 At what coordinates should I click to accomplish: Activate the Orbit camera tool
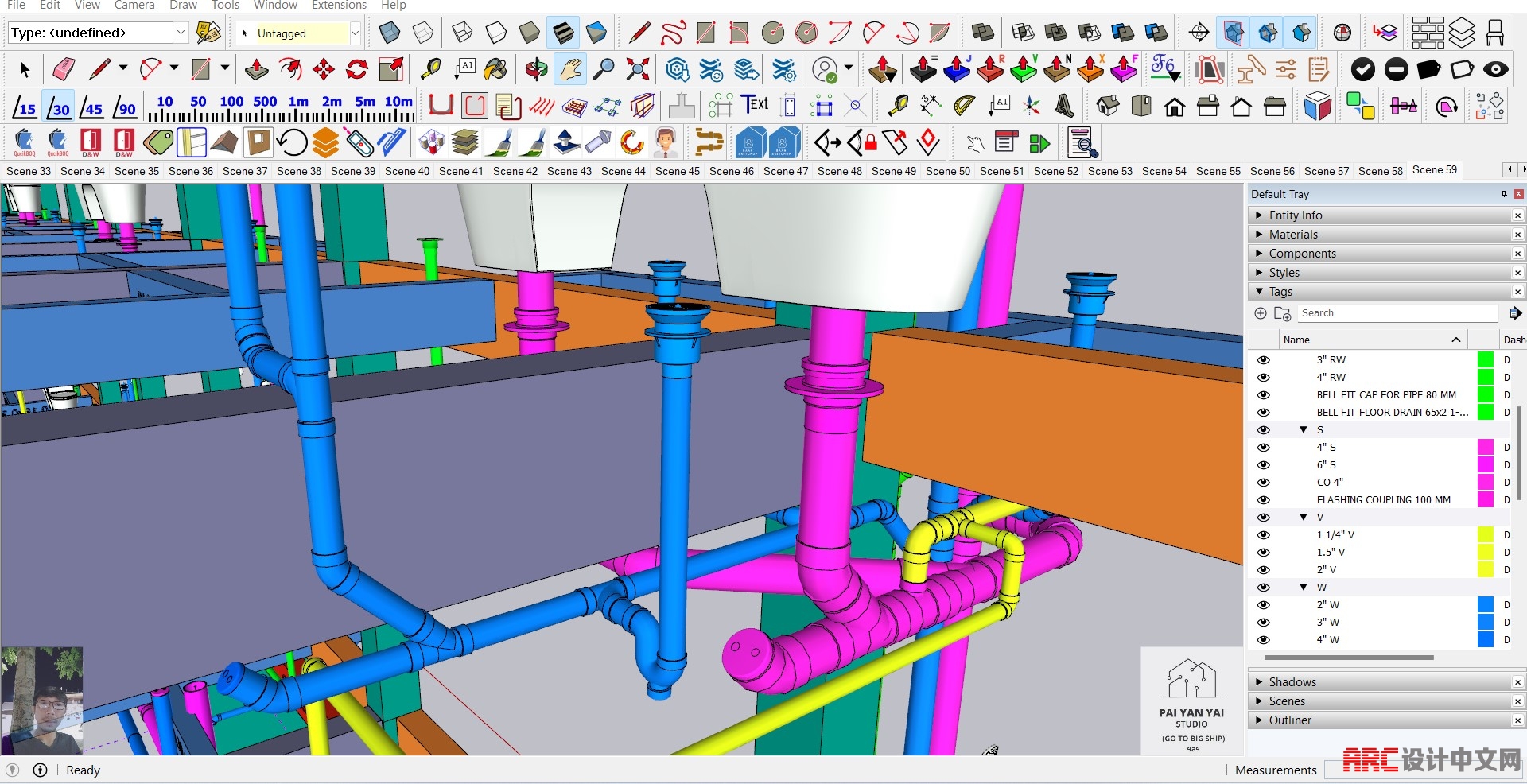536,70
